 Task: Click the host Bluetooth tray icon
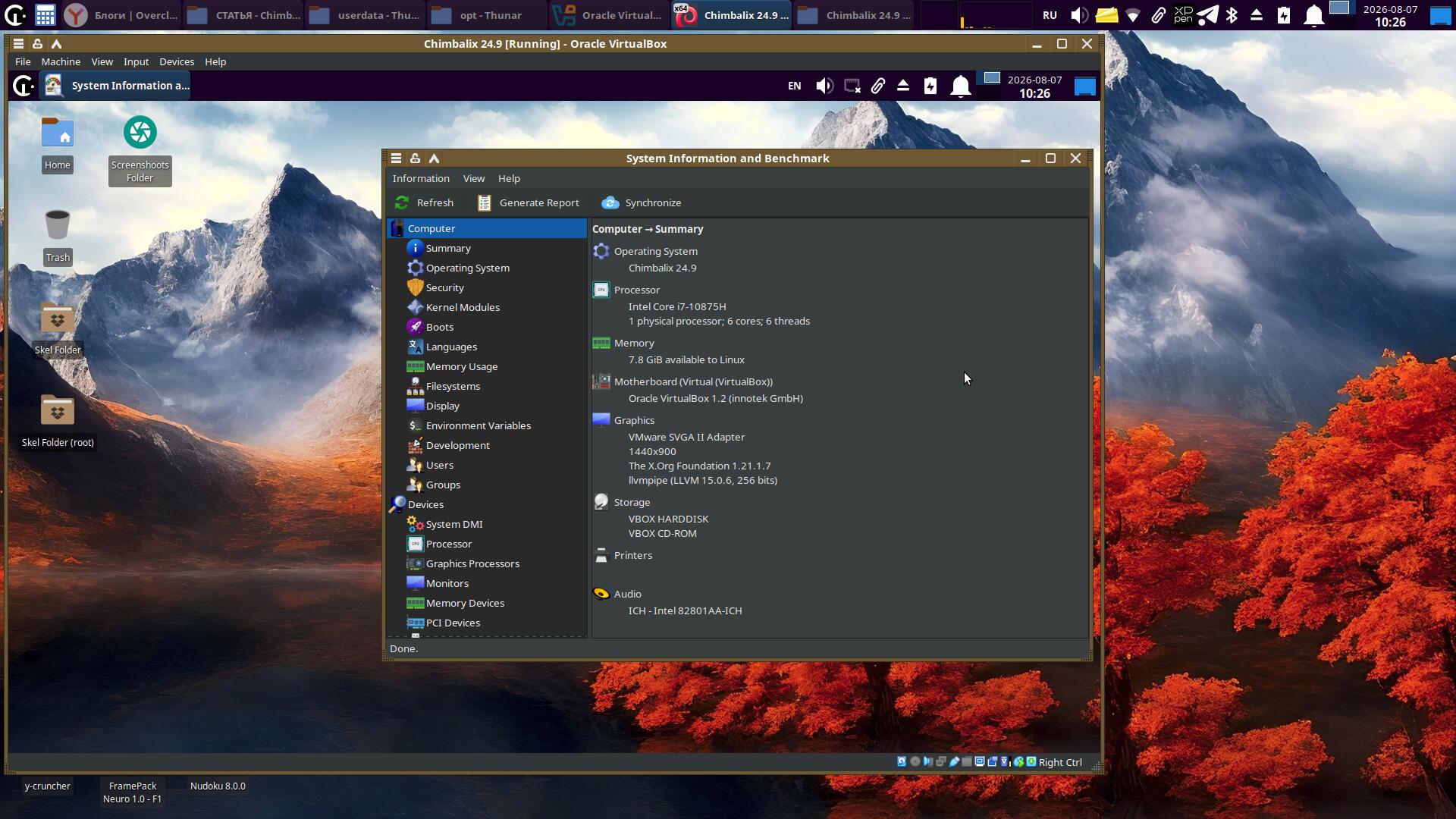(x=1232, y=15)
